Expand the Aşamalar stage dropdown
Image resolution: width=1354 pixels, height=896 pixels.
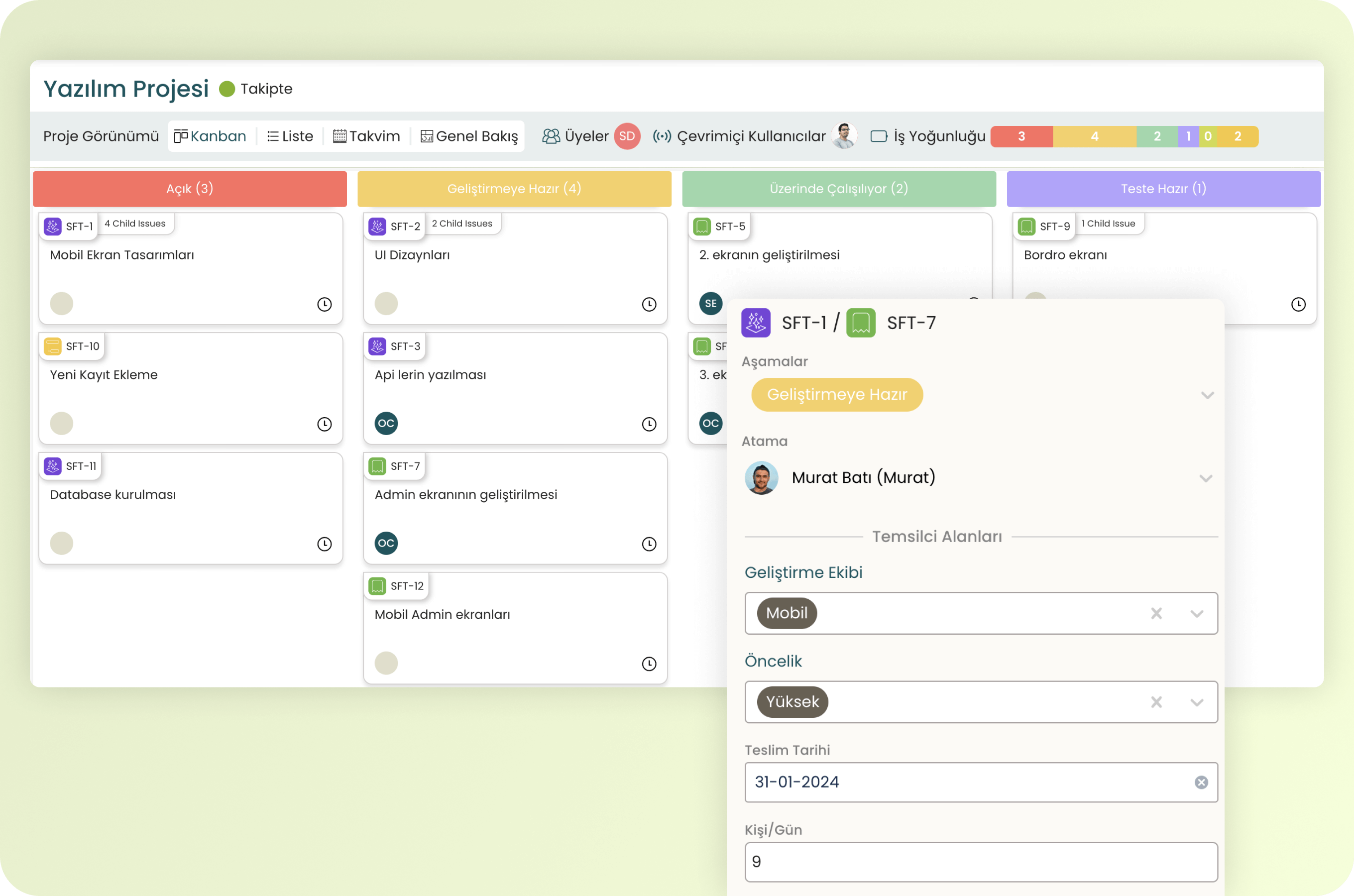pyautogui.click(x=1207, y=395)
